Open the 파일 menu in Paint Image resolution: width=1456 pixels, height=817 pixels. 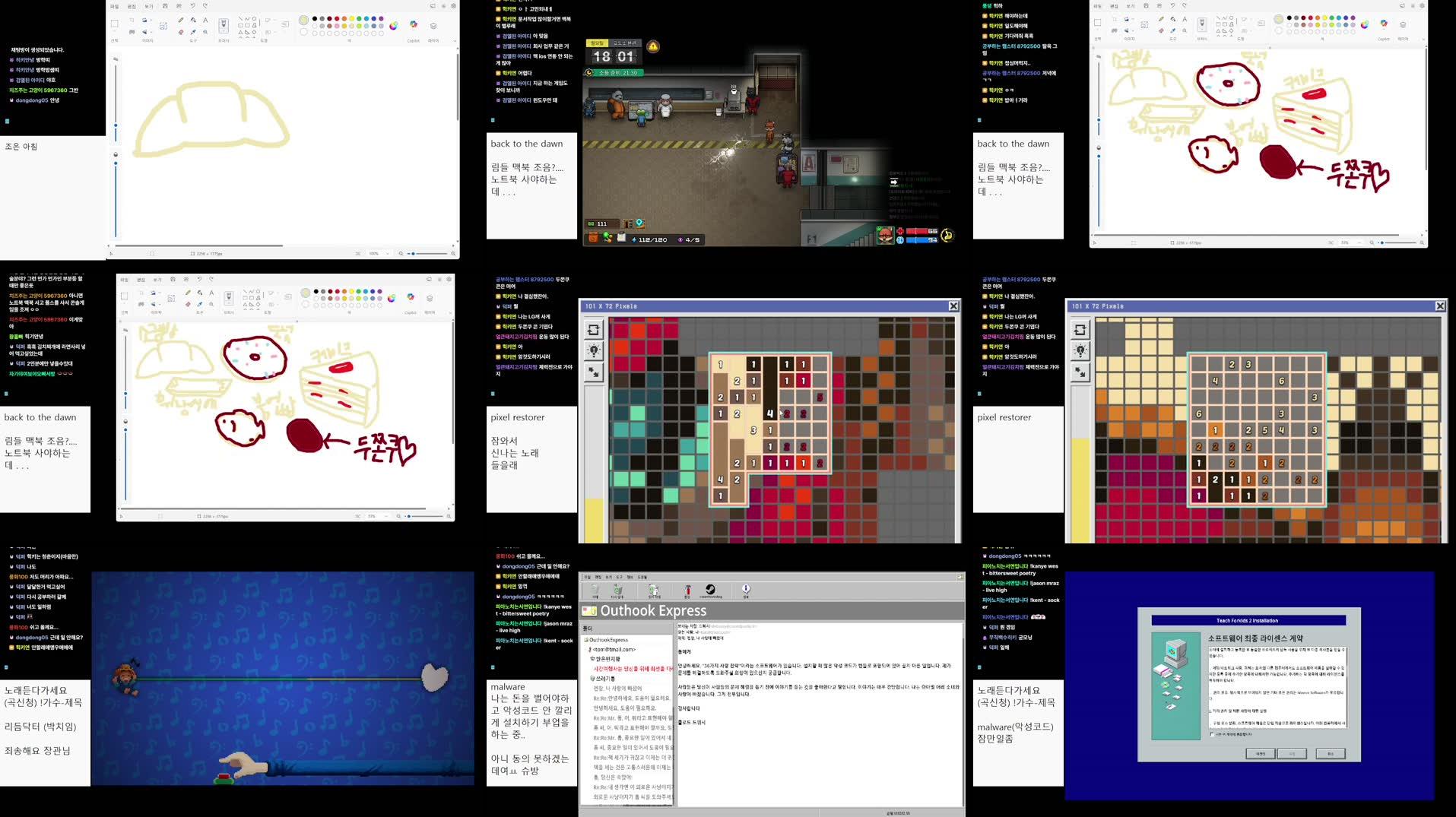point(114,5)
